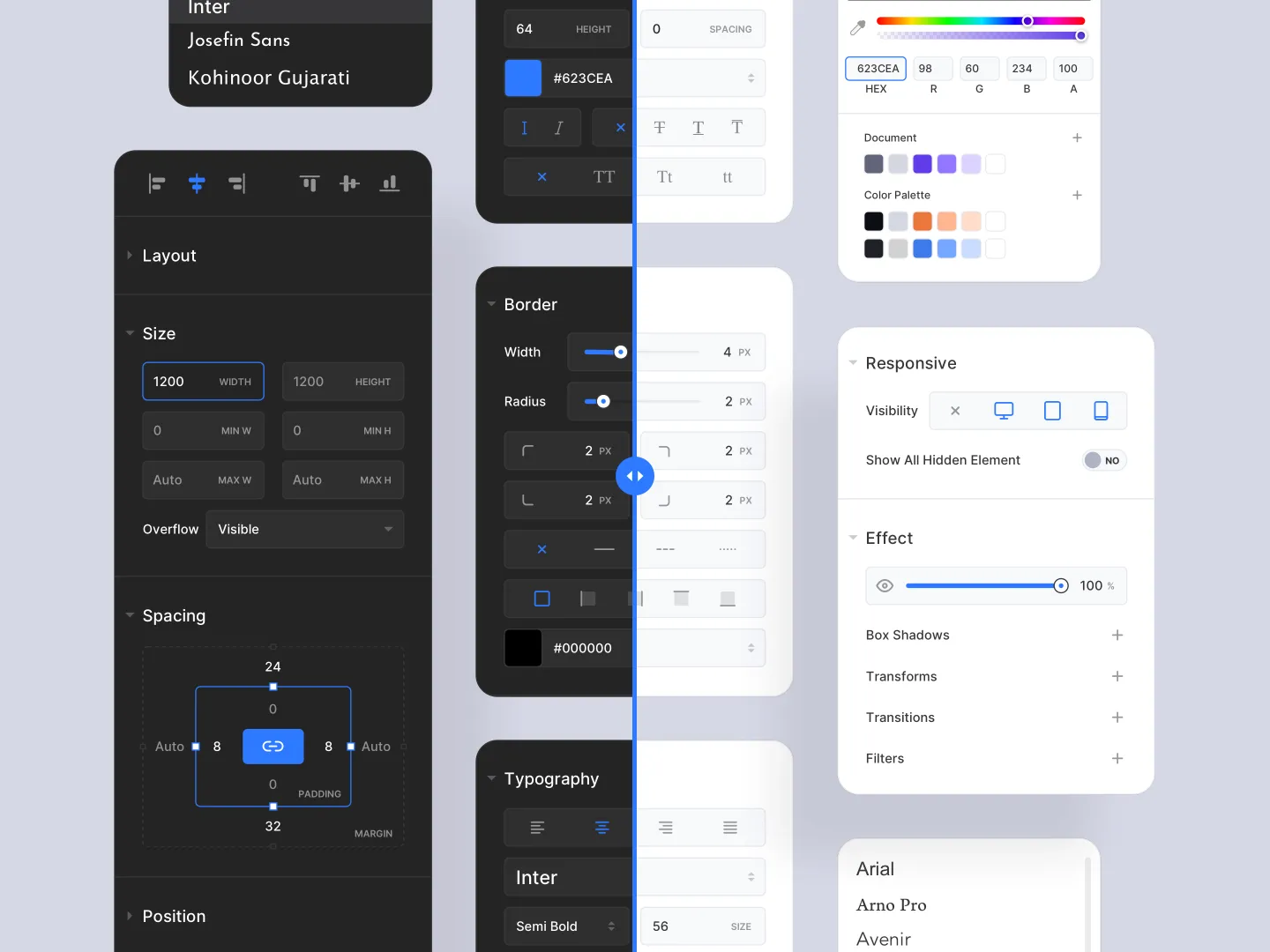Toggle the opacity eye icon

(885, 585)
